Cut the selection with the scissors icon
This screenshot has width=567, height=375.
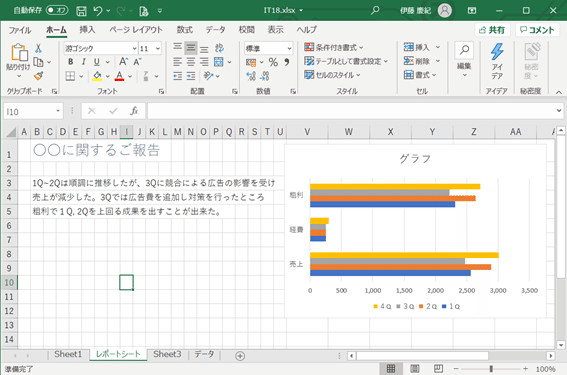coord(38,48)
